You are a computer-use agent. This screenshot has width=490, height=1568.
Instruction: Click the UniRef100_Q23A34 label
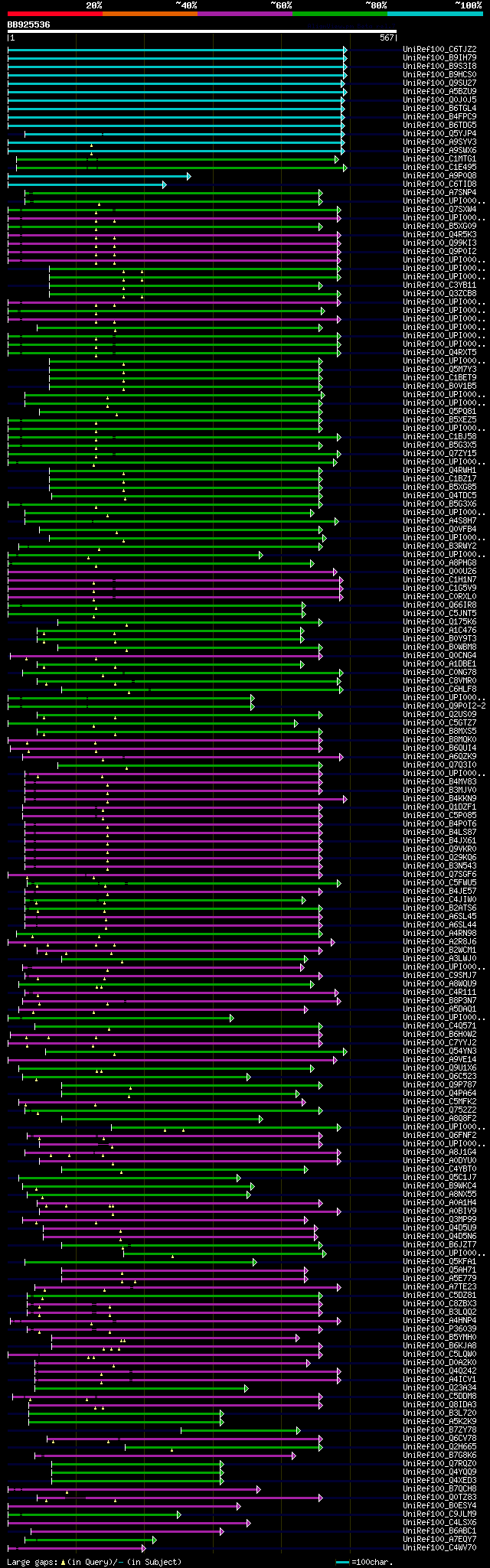(x=439, y=1388)
